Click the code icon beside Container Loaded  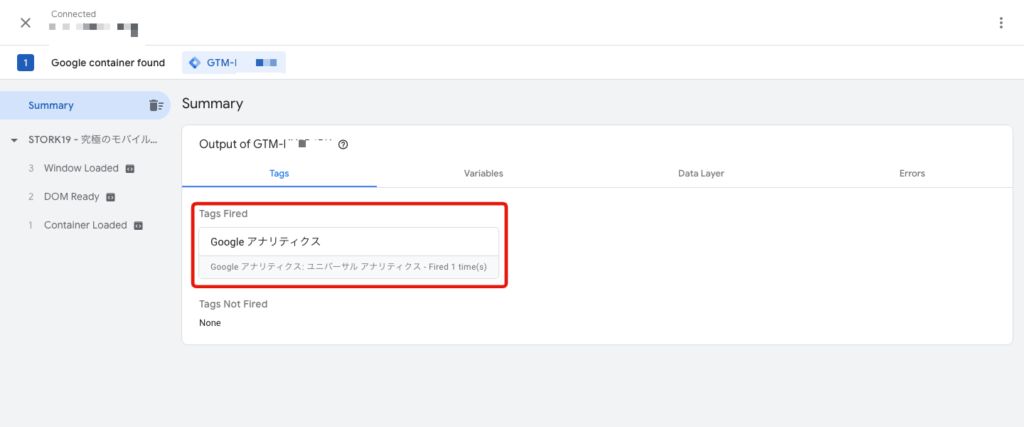(138, 225)
